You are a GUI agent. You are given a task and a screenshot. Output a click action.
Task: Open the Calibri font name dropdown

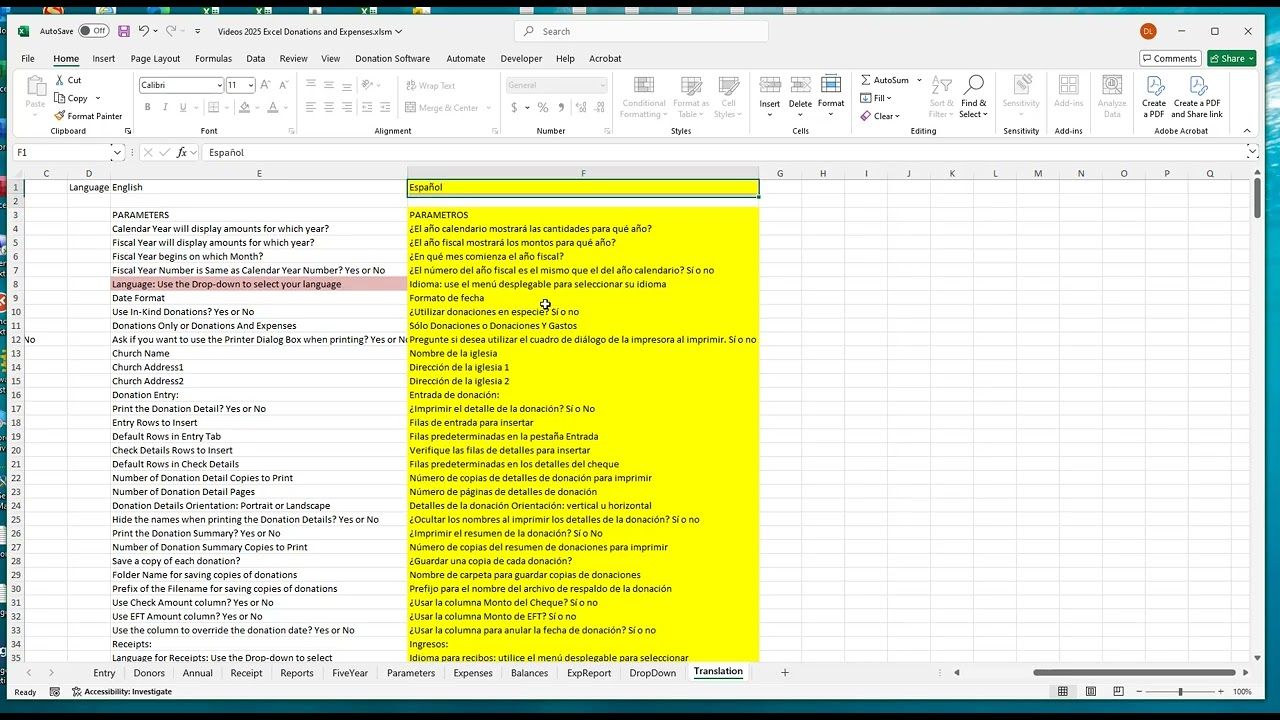tap(219, 85)
